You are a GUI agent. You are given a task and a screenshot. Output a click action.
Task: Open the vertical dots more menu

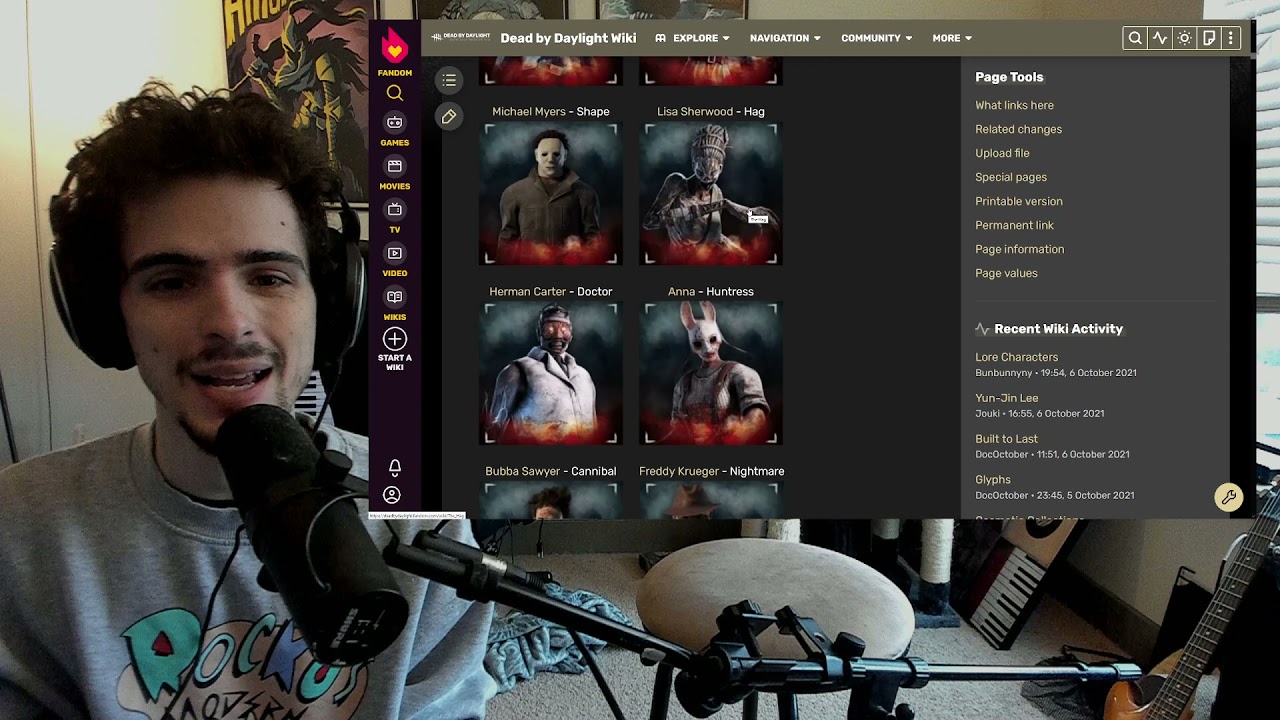pyautogui.click(x=1231, y=38)
